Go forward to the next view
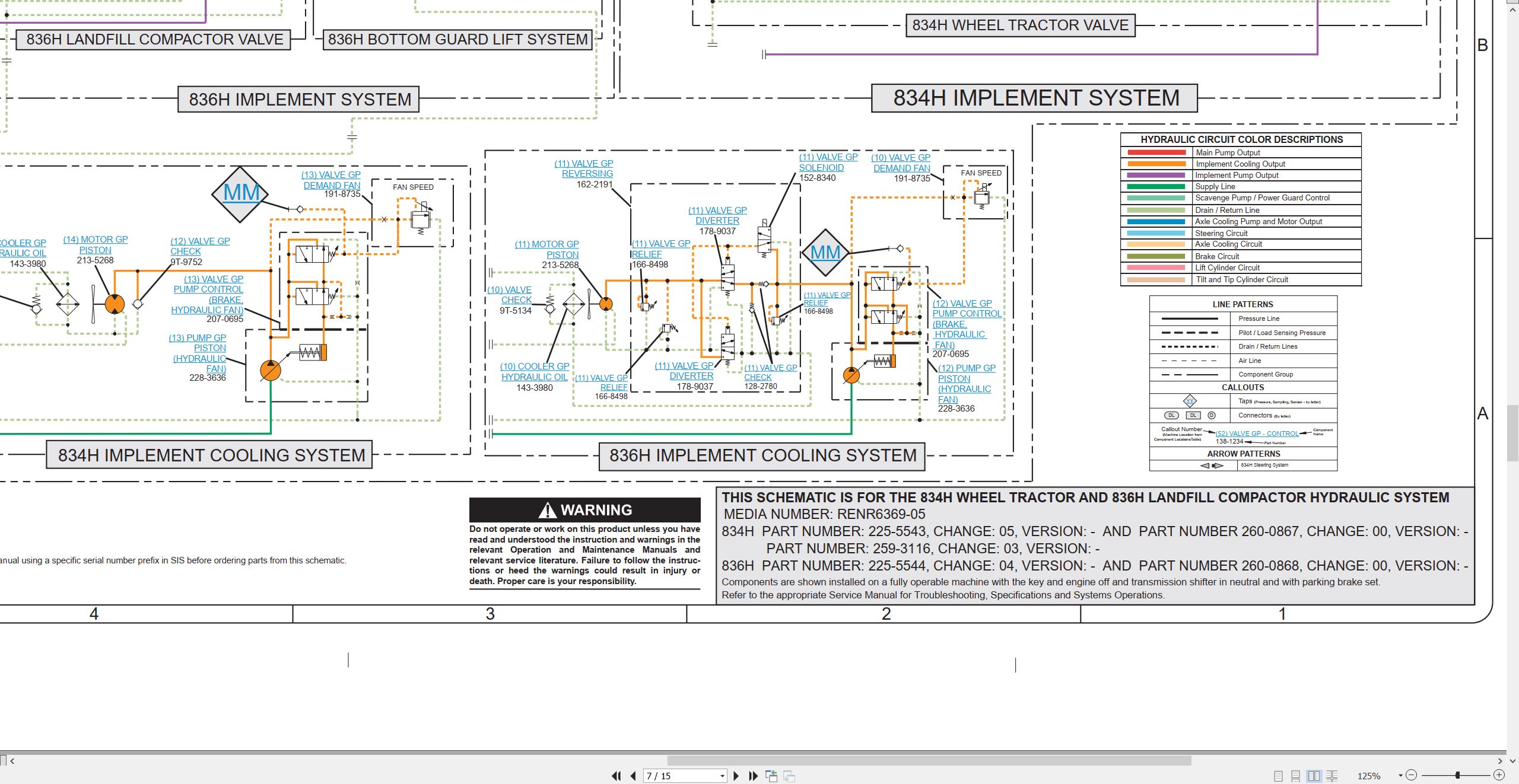The image size is (1519, 784). pos(789,776)
